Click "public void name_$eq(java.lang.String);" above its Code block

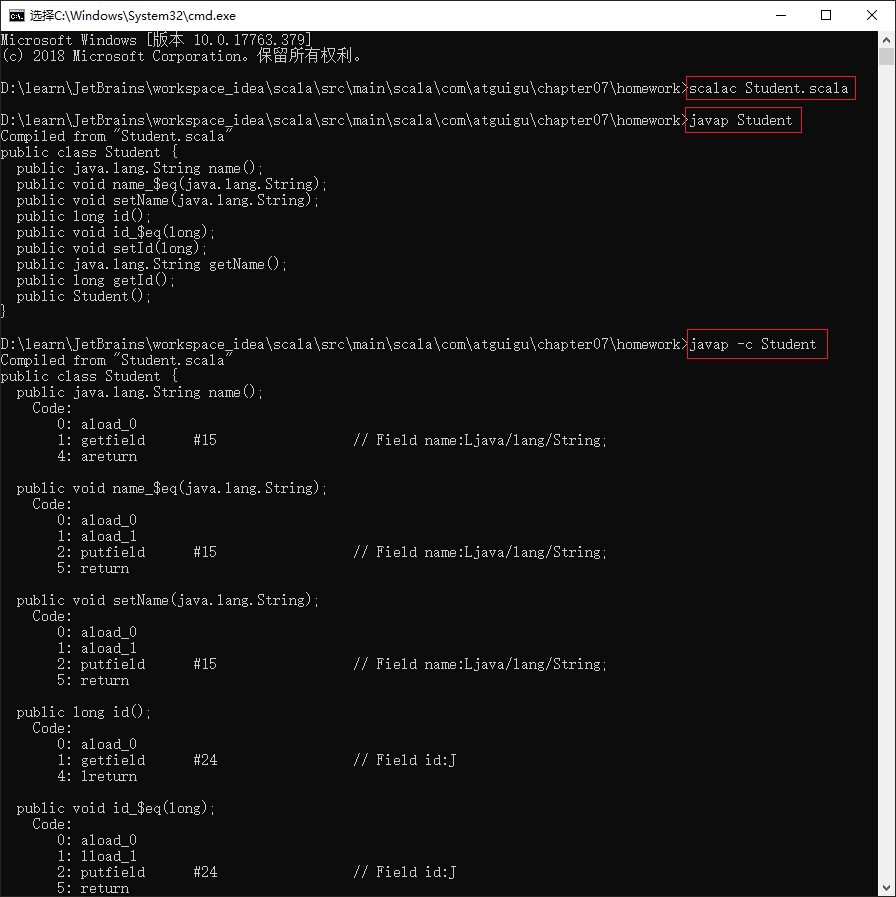[172, 489]
